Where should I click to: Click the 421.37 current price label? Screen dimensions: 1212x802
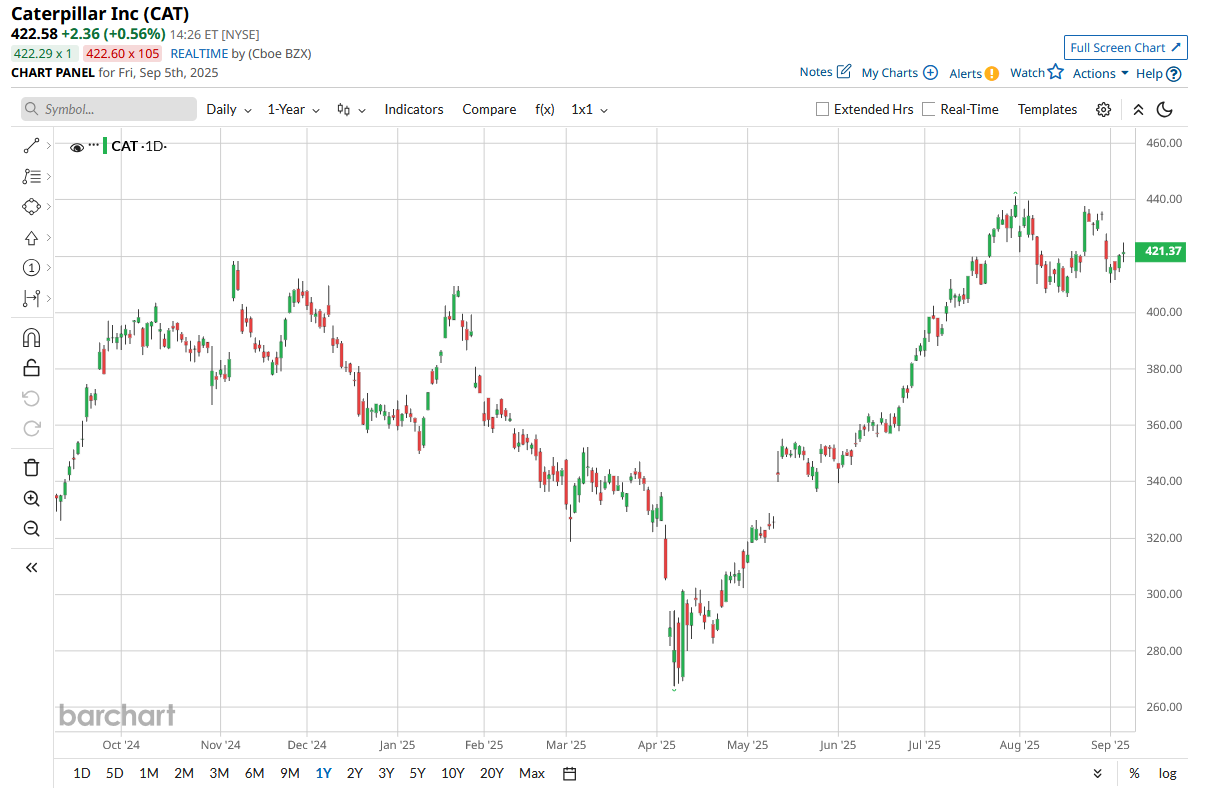pos(1161,251)
